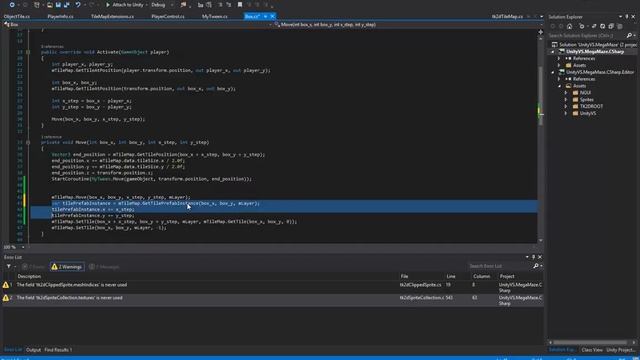640x360 pixels.
Task: Collapse the Move method outline toggle
Action: point(28,142)
